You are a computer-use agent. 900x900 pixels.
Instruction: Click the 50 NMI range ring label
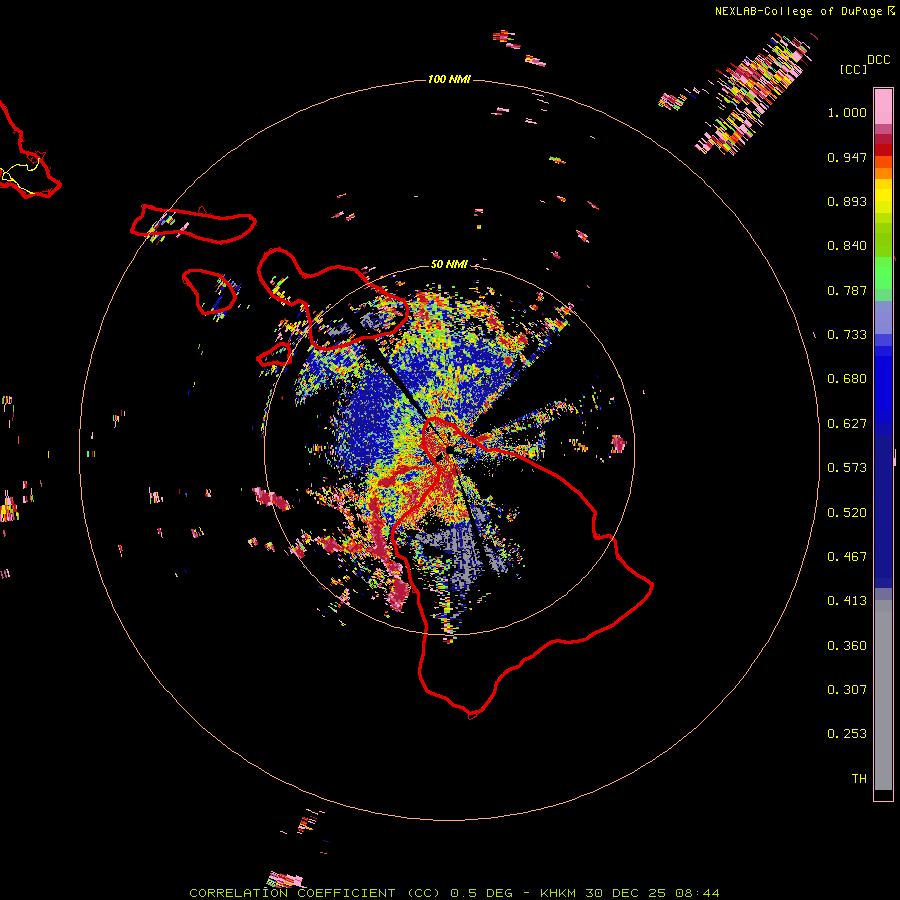click(x=449, y=264)
